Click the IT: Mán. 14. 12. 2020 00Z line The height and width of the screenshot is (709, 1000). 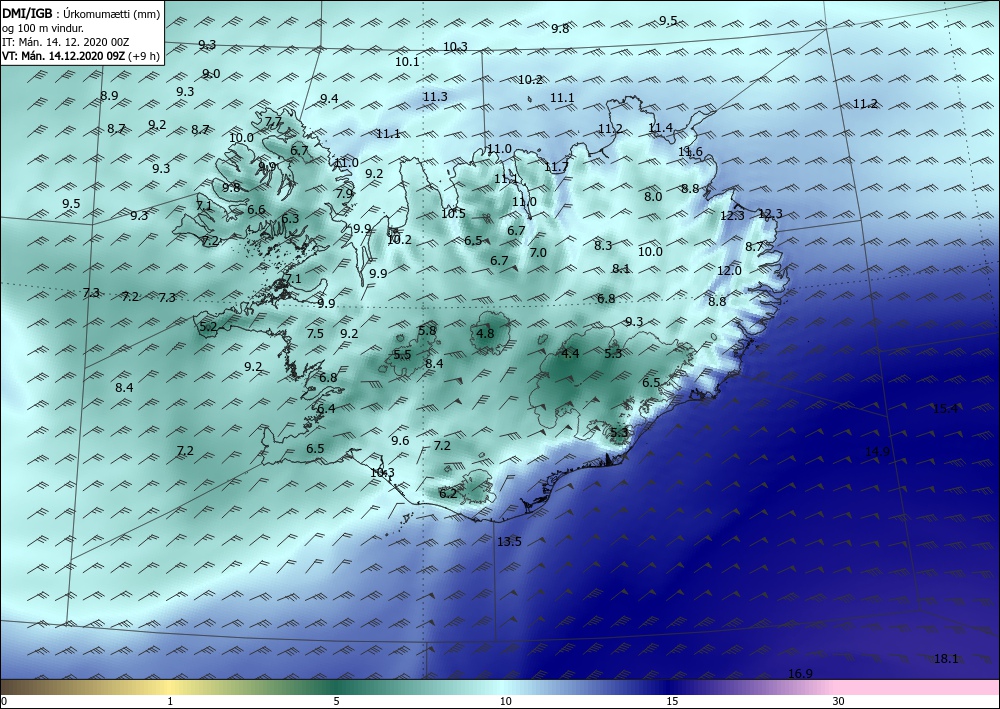[66, 42]
